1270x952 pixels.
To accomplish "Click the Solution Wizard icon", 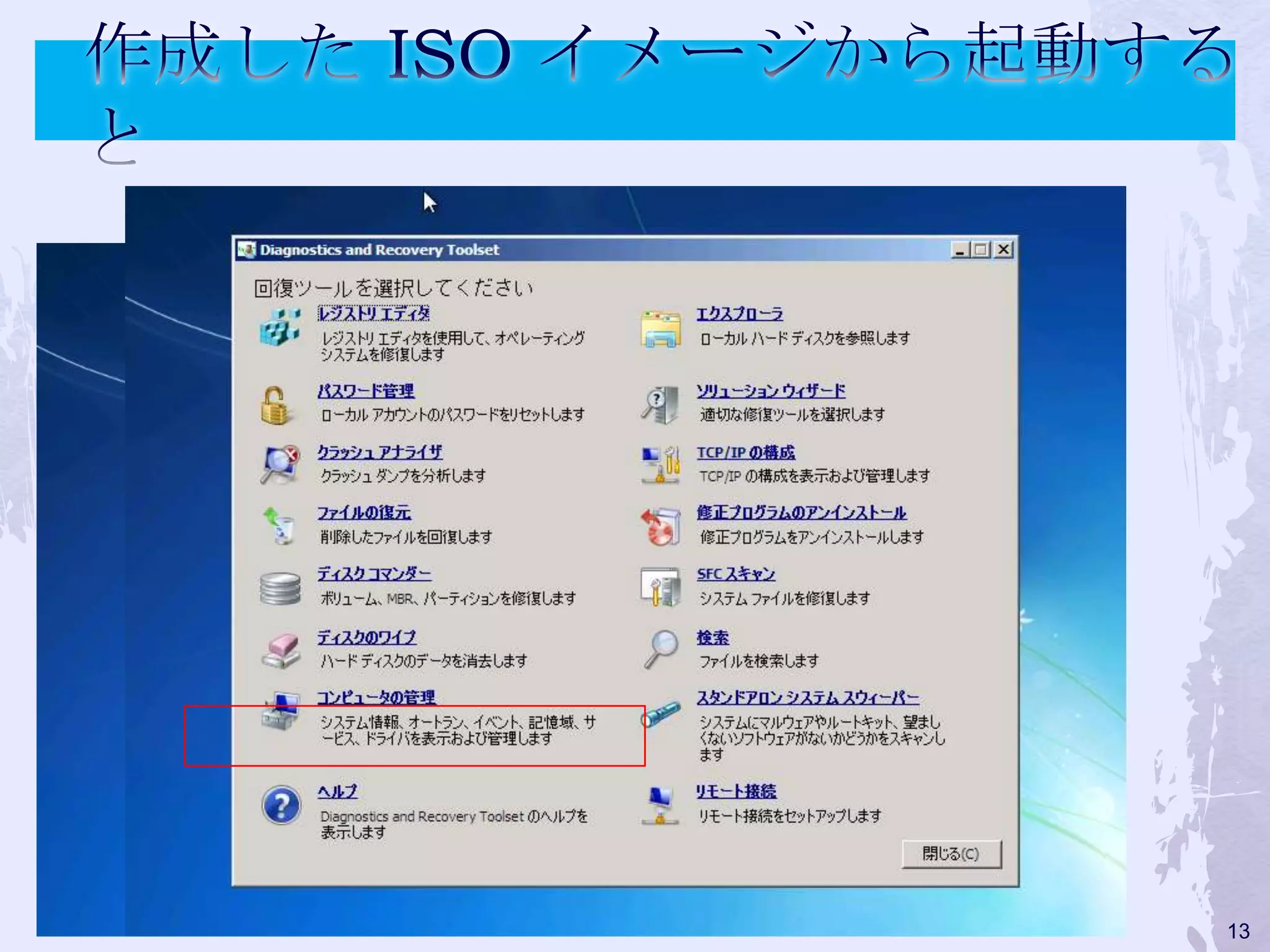I will 661,405.
